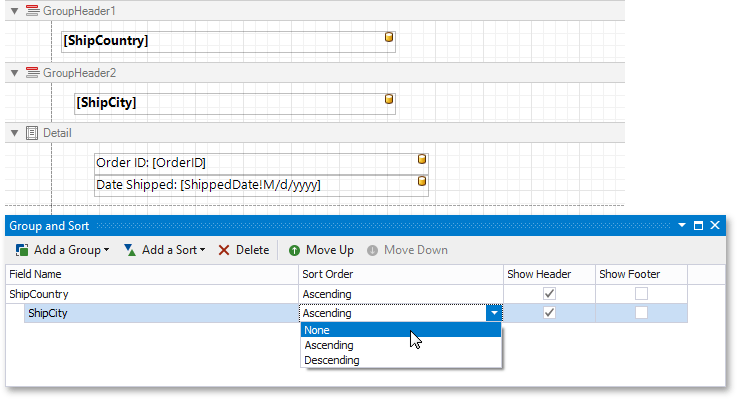Click the GroupHeader2 band icon
737x399 pixels.
pos(32,73)
